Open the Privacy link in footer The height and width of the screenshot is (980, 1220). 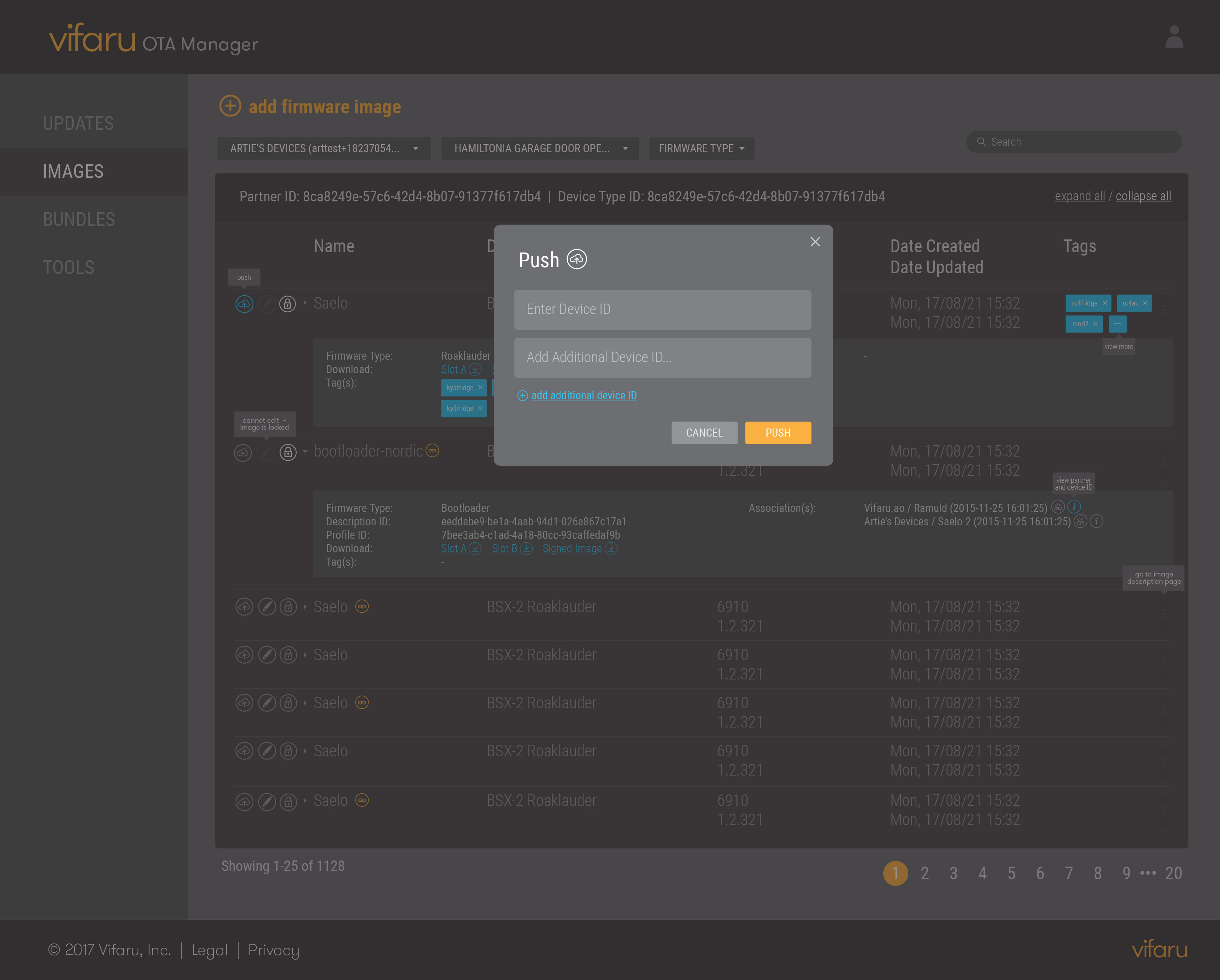[x=273, y=950]
